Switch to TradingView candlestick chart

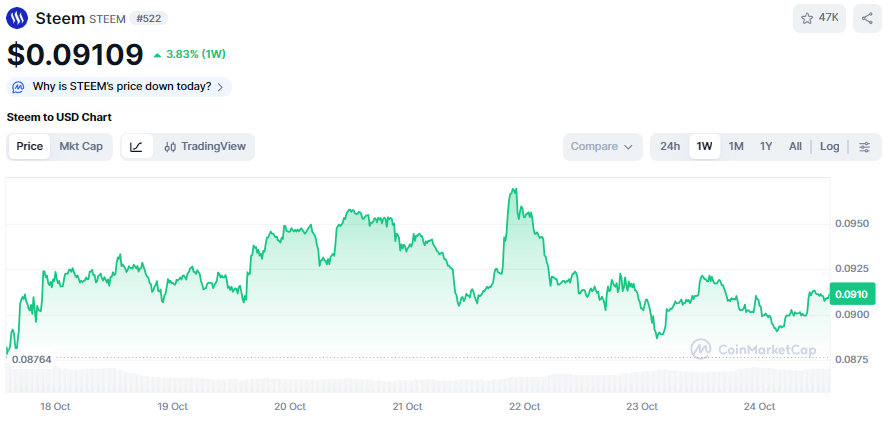(204, 147)
